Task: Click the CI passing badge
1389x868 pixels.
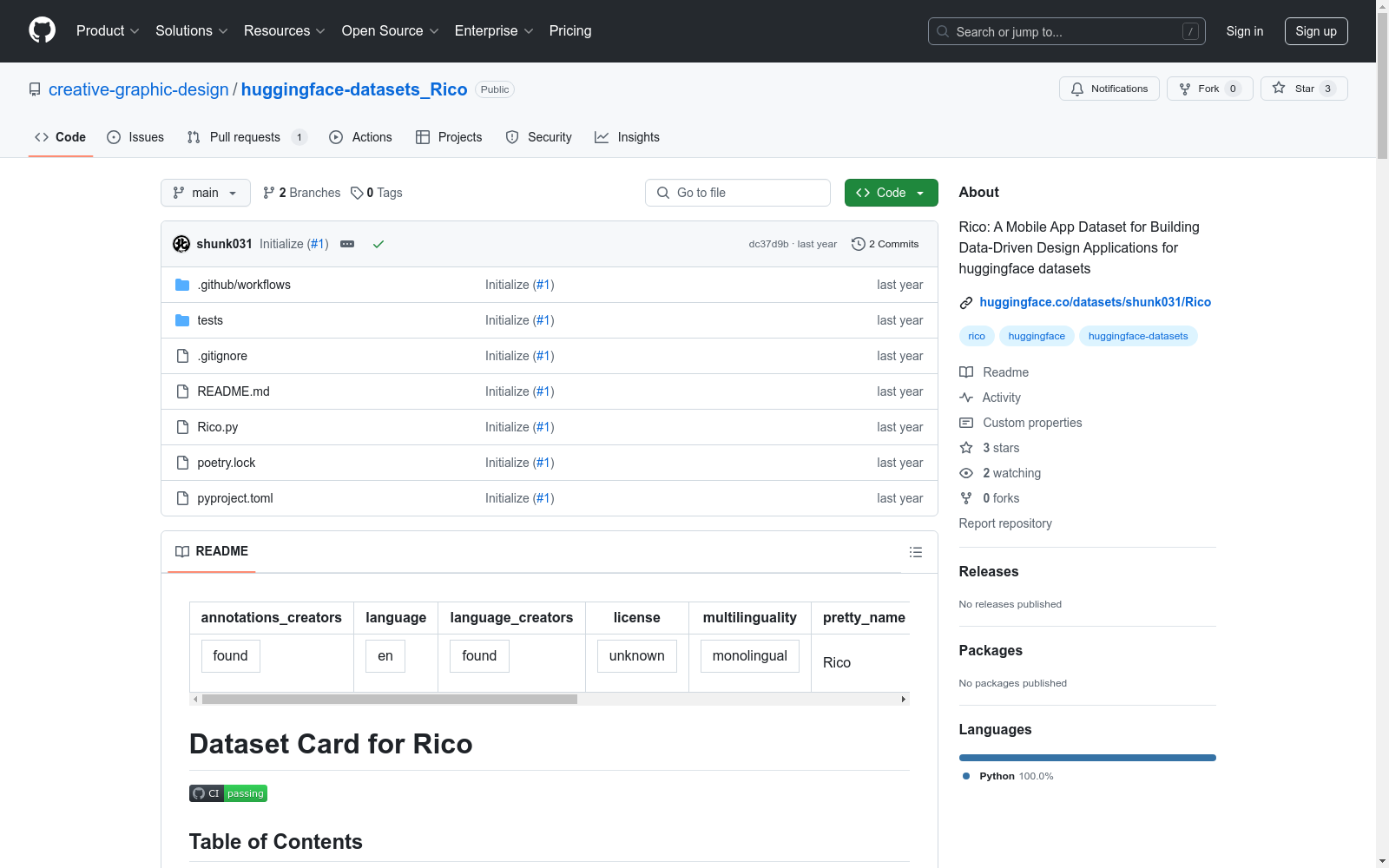Action: [228, 793]
